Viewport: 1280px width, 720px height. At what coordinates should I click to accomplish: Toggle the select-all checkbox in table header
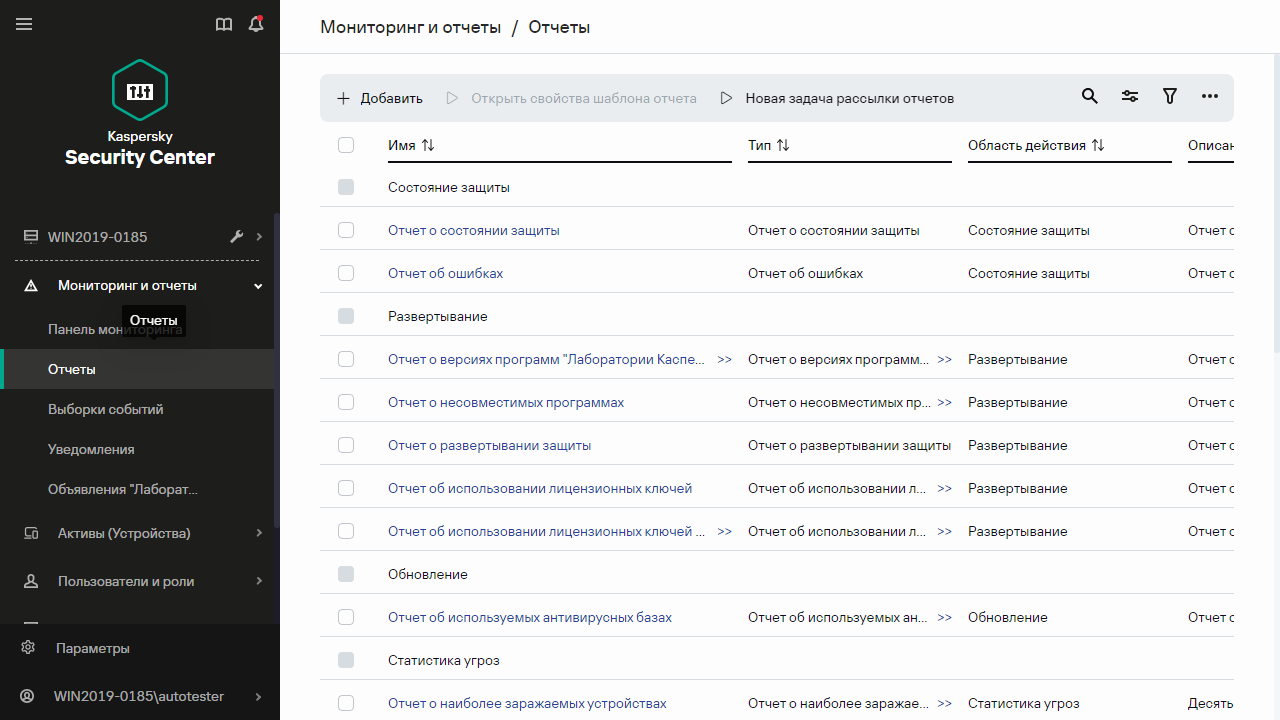tap(346, 145)
